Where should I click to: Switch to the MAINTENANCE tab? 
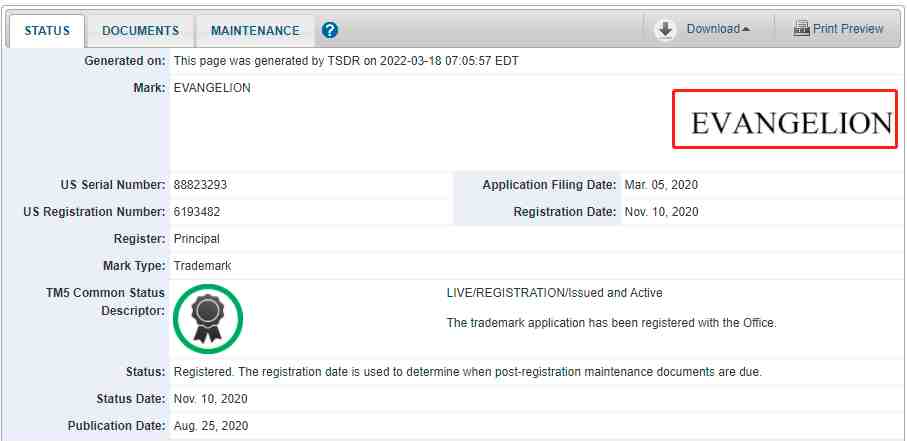[x=255, y=31]
